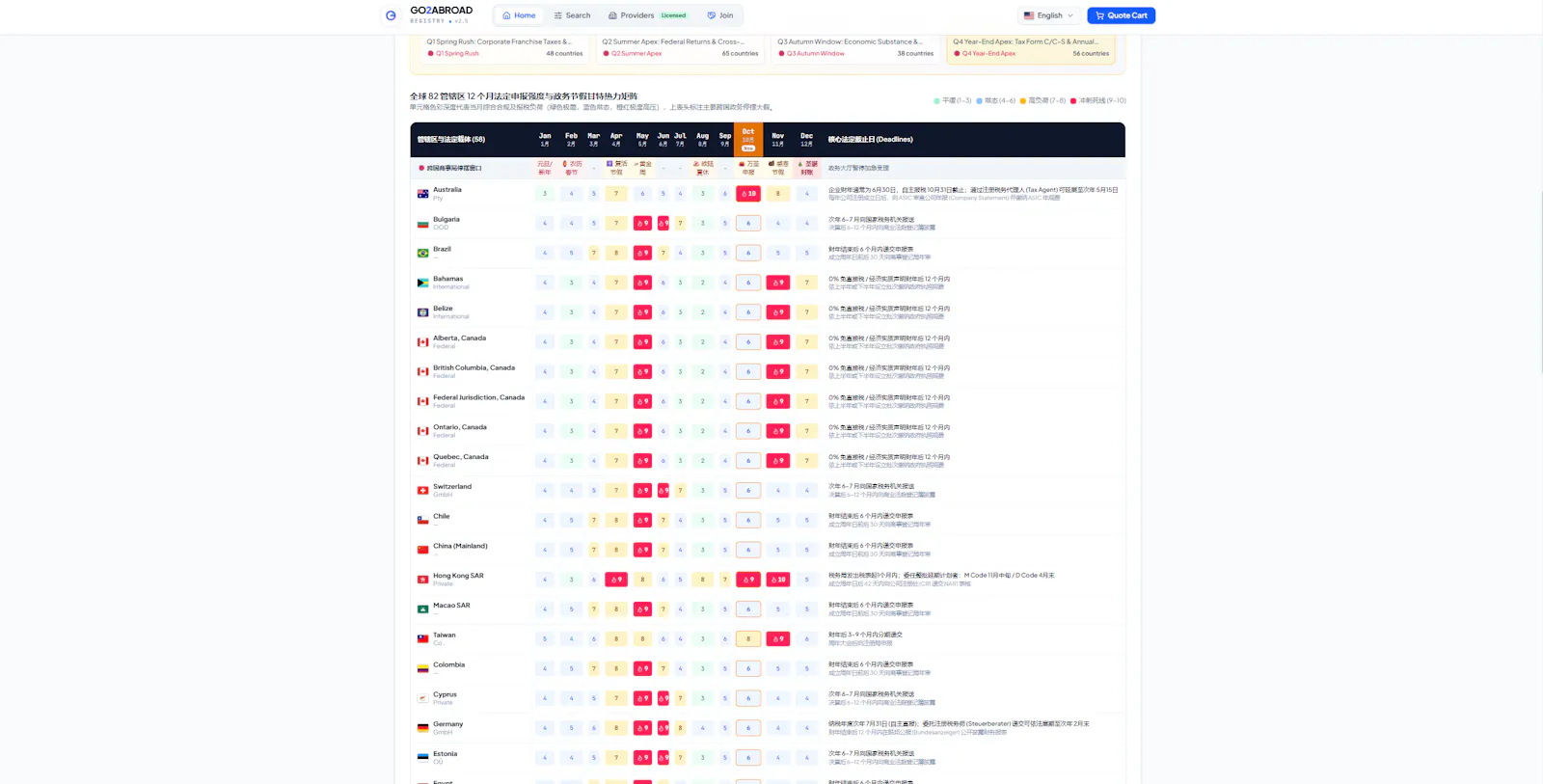Click the Belize flag icon
1543x784 pixels.
(422, 312)
